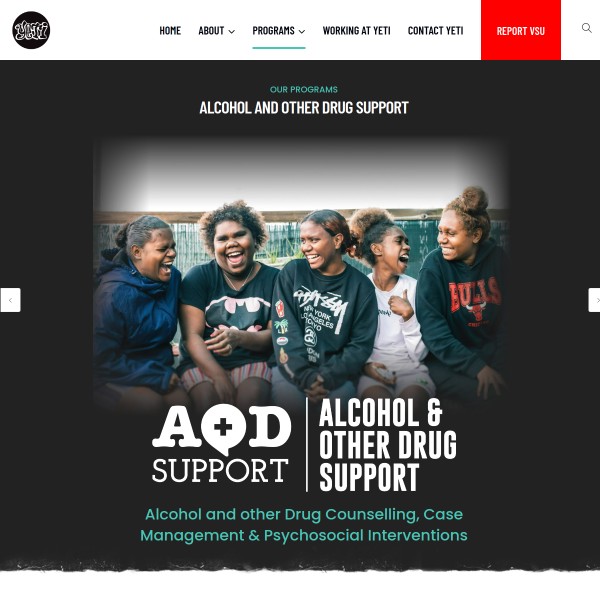Image resolution: width=600 pixels, height=600 pixels.
Task: Expand the Programs menu chevron
Action: point(302,31)
